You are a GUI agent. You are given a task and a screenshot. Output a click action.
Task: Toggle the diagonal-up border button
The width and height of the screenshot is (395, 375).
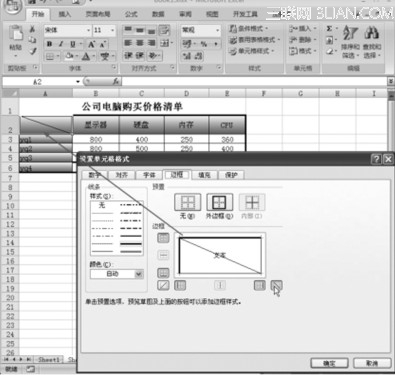163,285
